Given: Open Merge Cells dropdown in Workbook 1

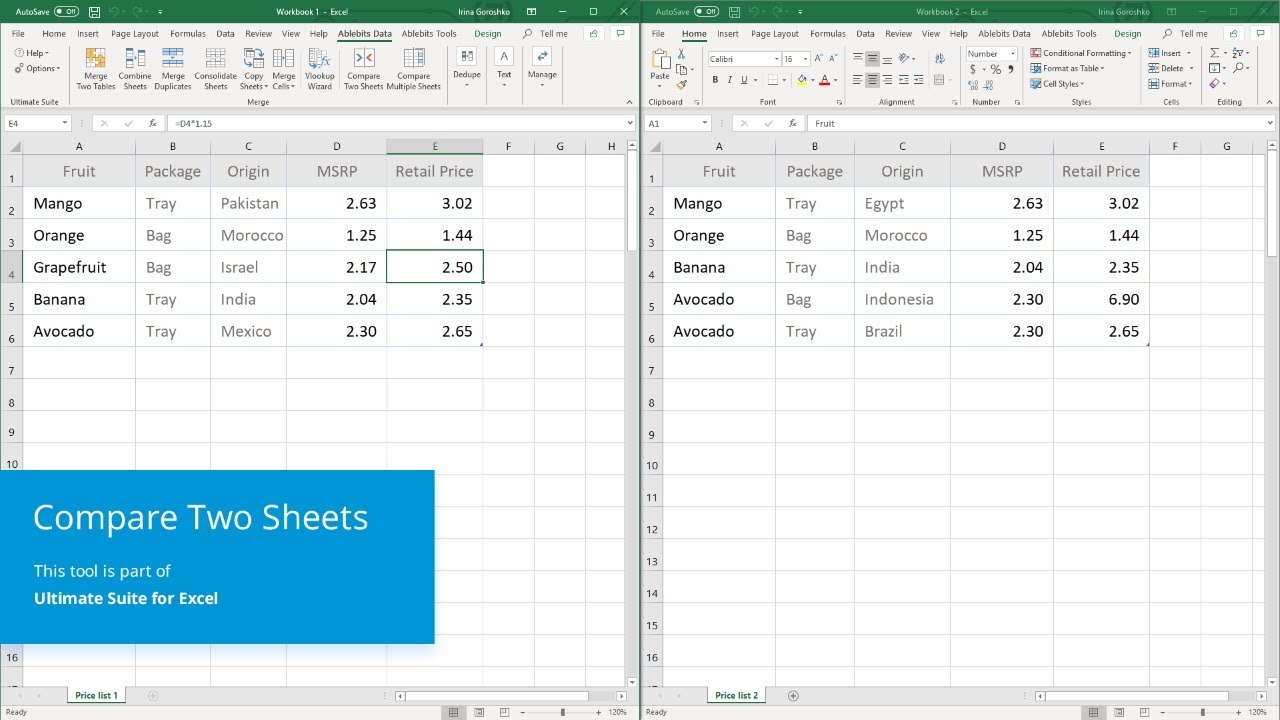Looking at the screenshot, I should (x=284, y=69).
